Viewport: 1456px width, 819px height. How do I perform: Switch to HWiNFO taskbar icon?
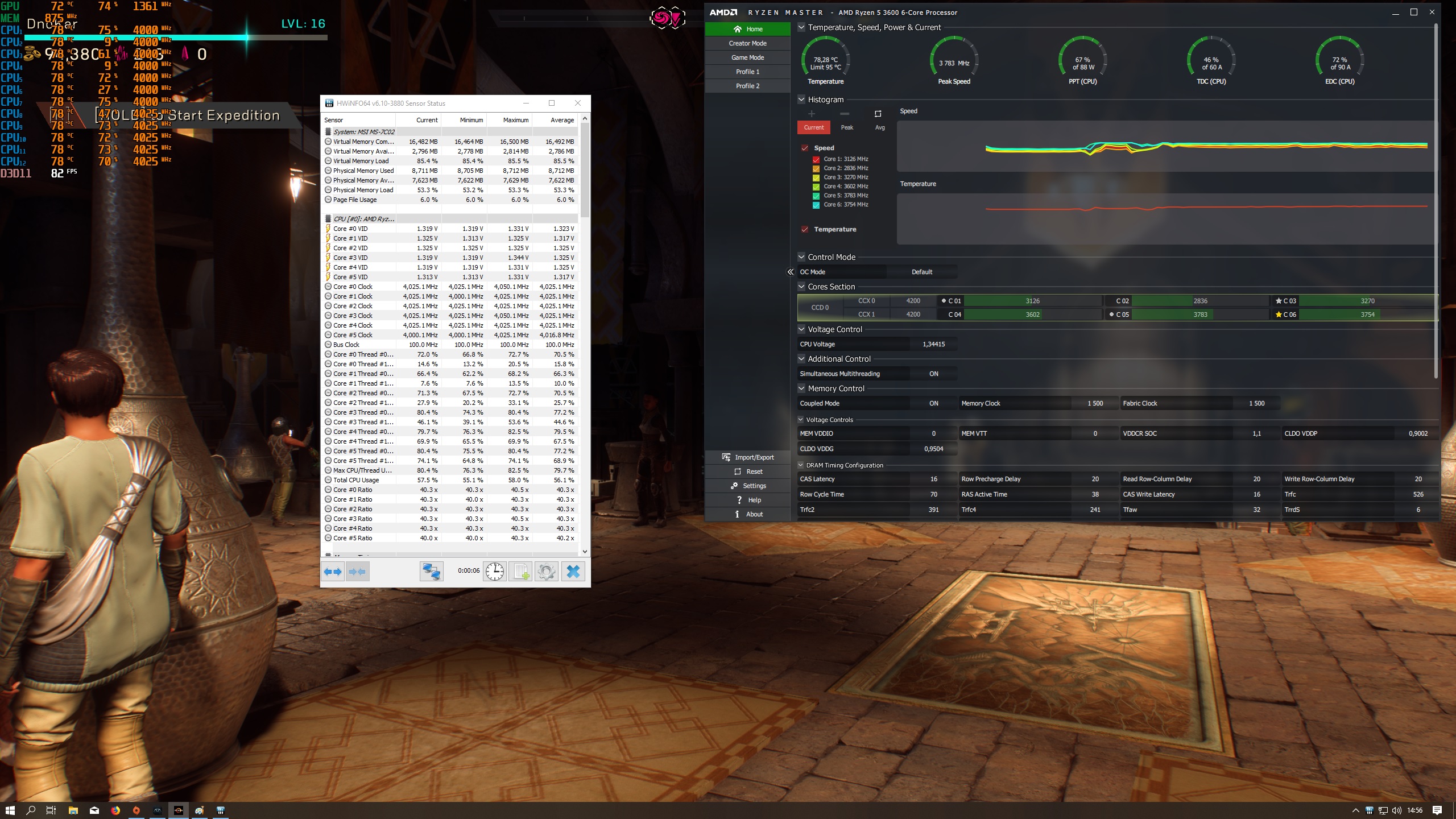(x=221, y=810)
